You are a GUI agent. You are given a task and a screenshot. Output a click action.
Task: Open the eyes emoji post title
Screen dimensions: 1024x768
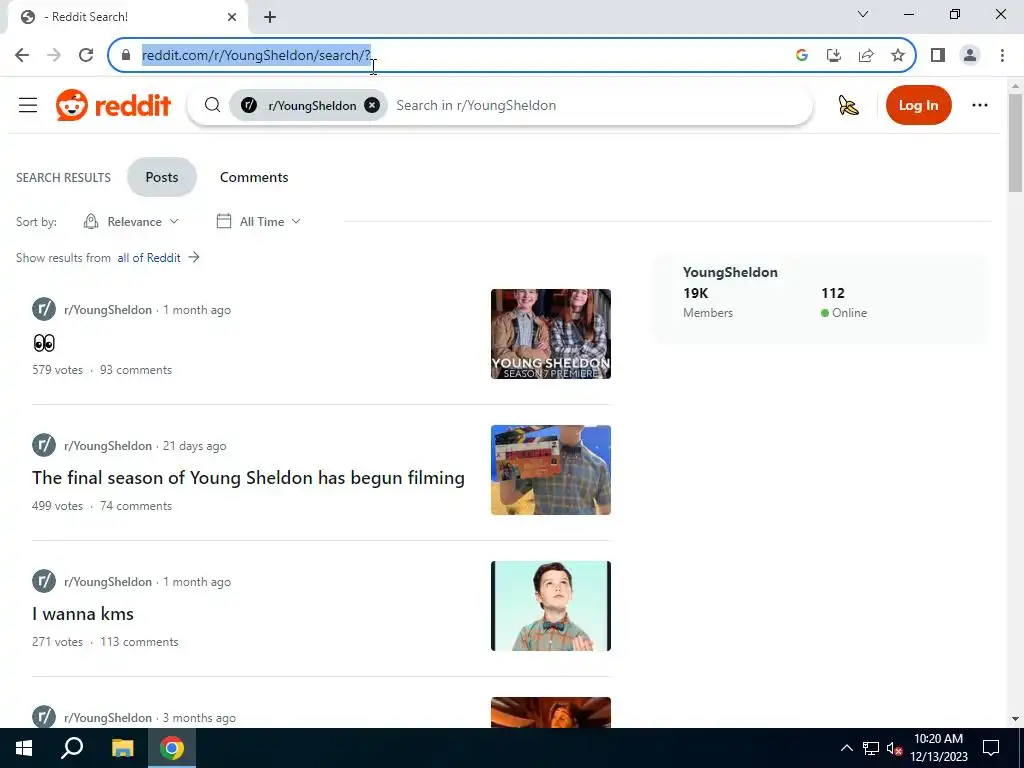pyautogui.click(x=44, y=343)
